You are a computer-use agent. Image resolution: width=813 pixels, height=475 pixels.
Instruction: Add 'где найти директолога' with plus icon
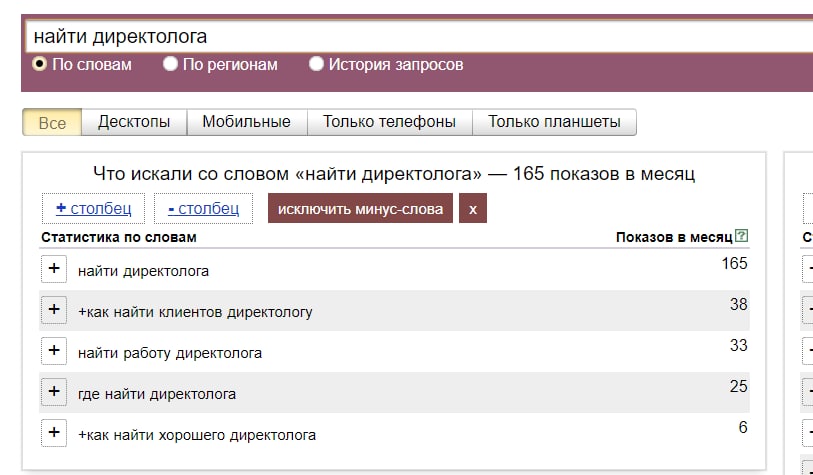(54, 392)
